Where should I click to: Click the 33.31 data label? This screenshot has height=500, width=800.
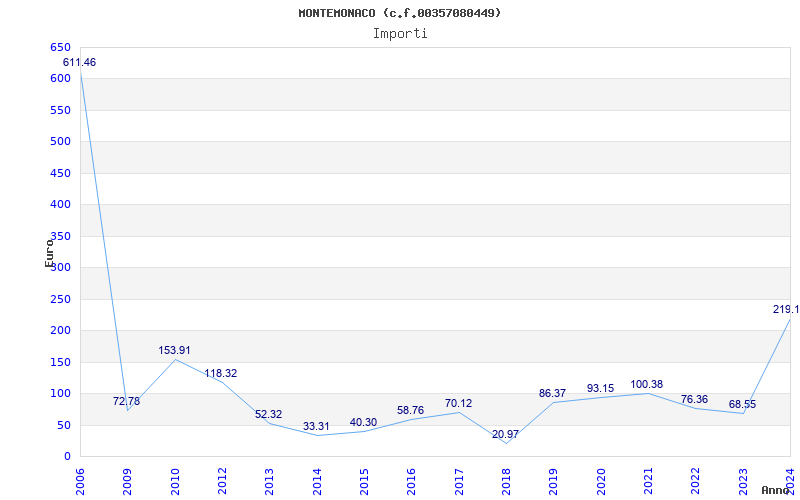pos(316,427)
